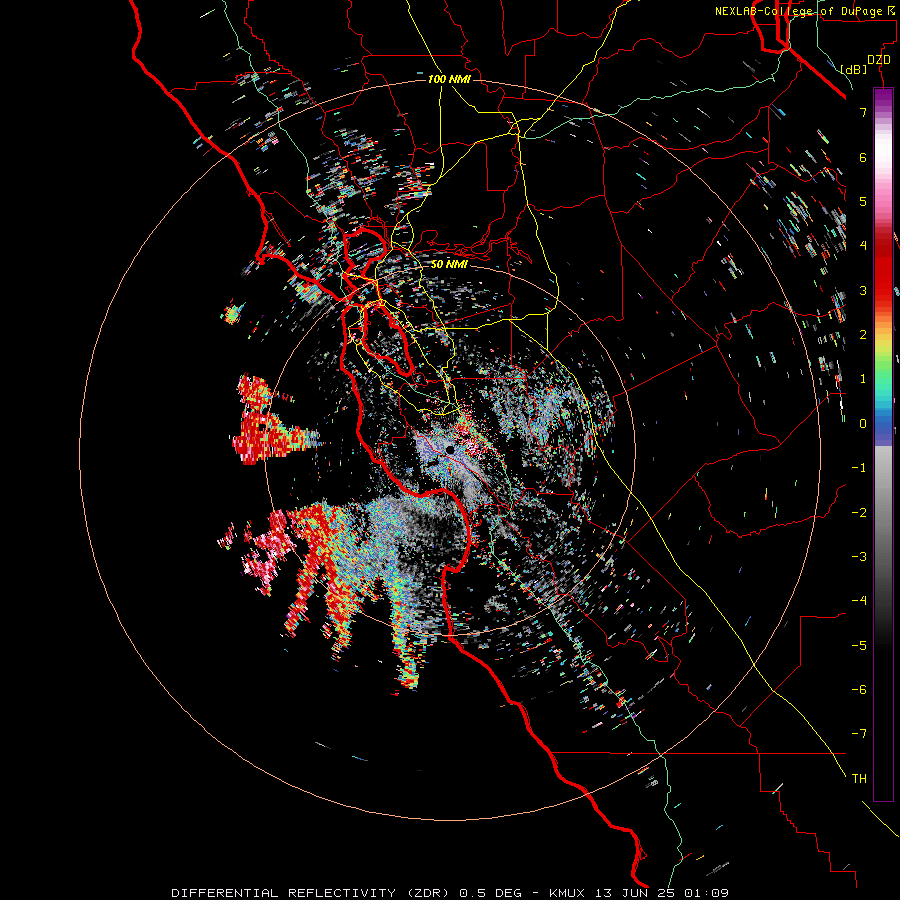The width and height of the screenshot is (900, 900).
Task: Click the "[dB]" units label
Action: click(x=854, y=70)
